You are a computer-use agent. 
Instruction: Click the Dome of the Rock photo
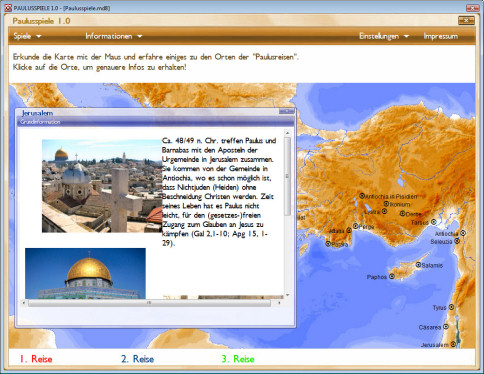point(85,273)
